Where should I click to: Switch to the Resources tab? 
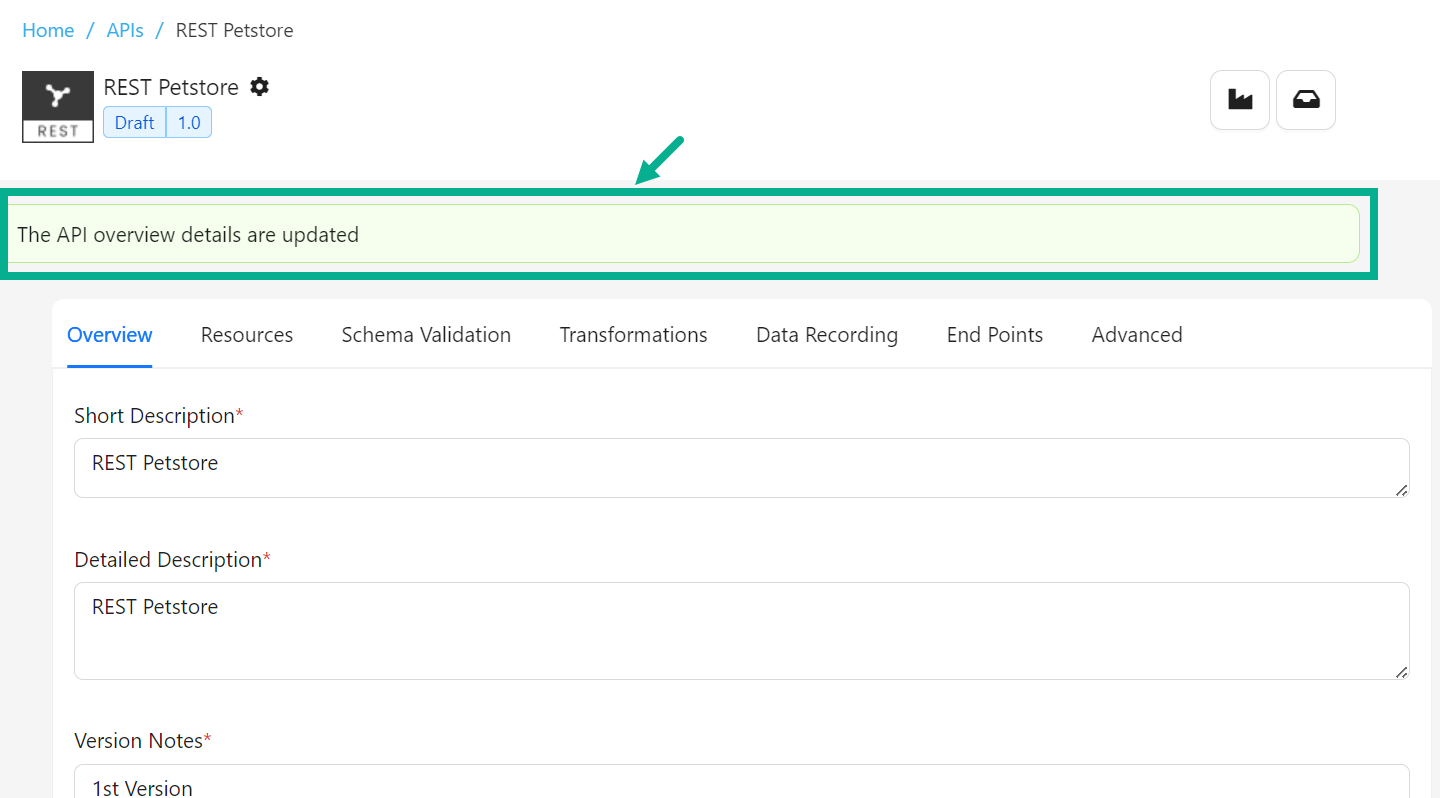[x=246, y=334]
